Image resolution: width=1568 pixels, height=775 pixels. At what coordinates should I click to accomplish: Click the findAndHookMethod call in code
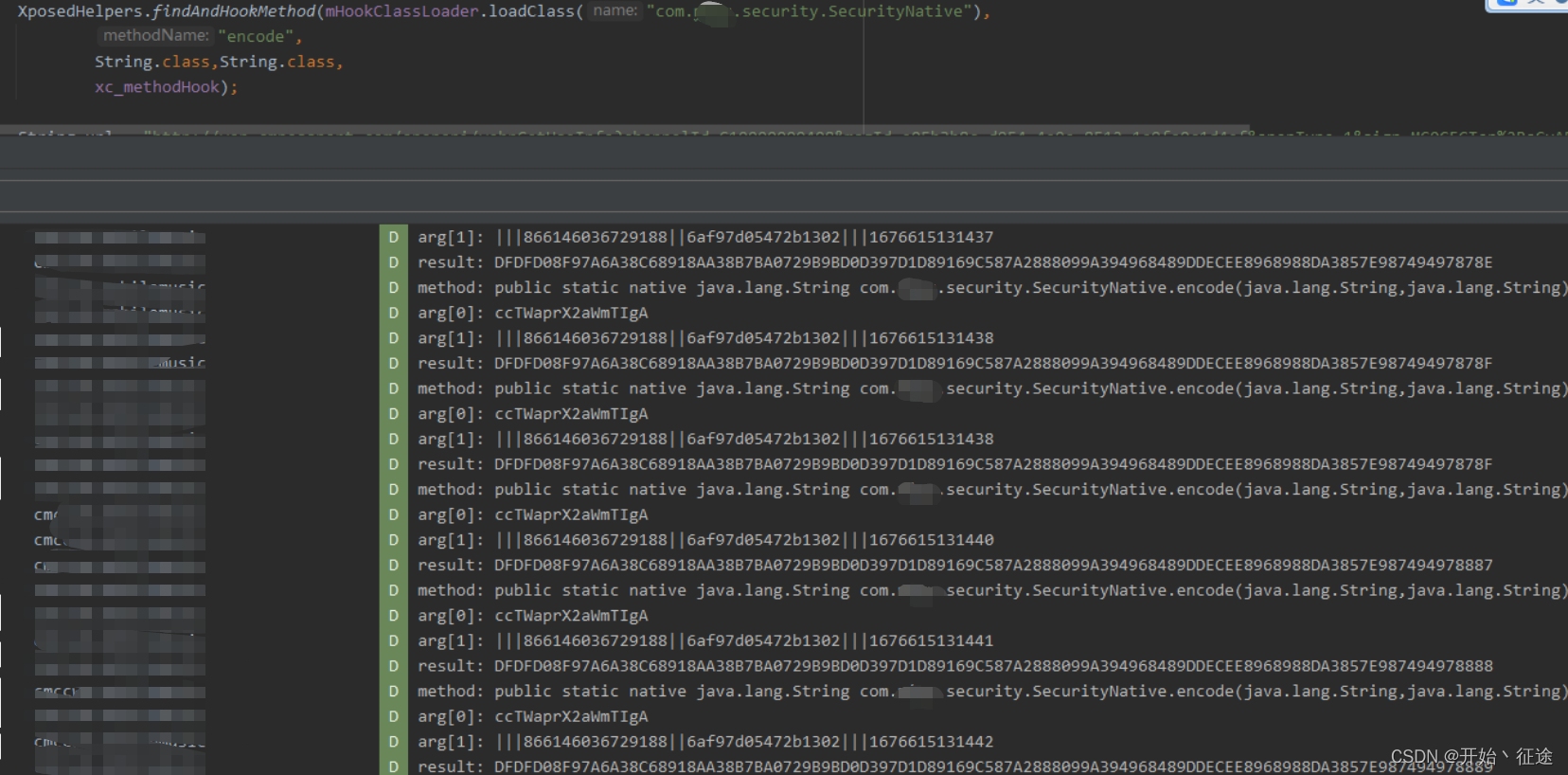[x=234, y=11]
